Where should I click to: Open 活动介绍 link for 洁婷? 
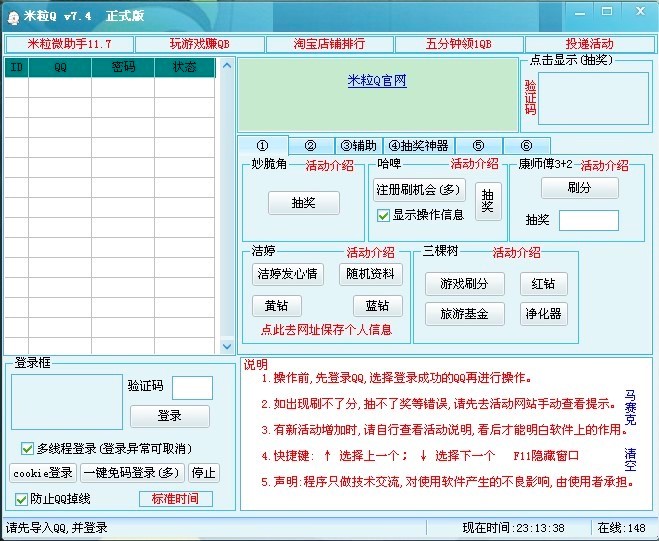[370, 252]
